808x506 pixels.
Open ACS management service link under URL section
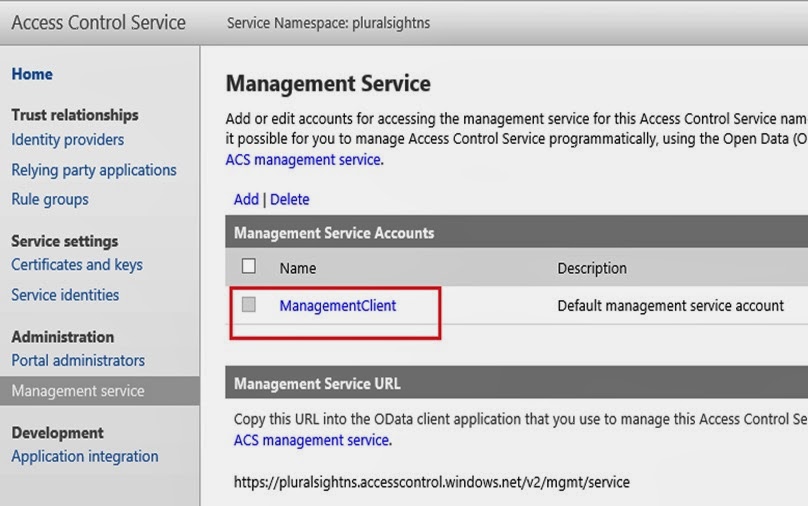(x=312, y=440)
